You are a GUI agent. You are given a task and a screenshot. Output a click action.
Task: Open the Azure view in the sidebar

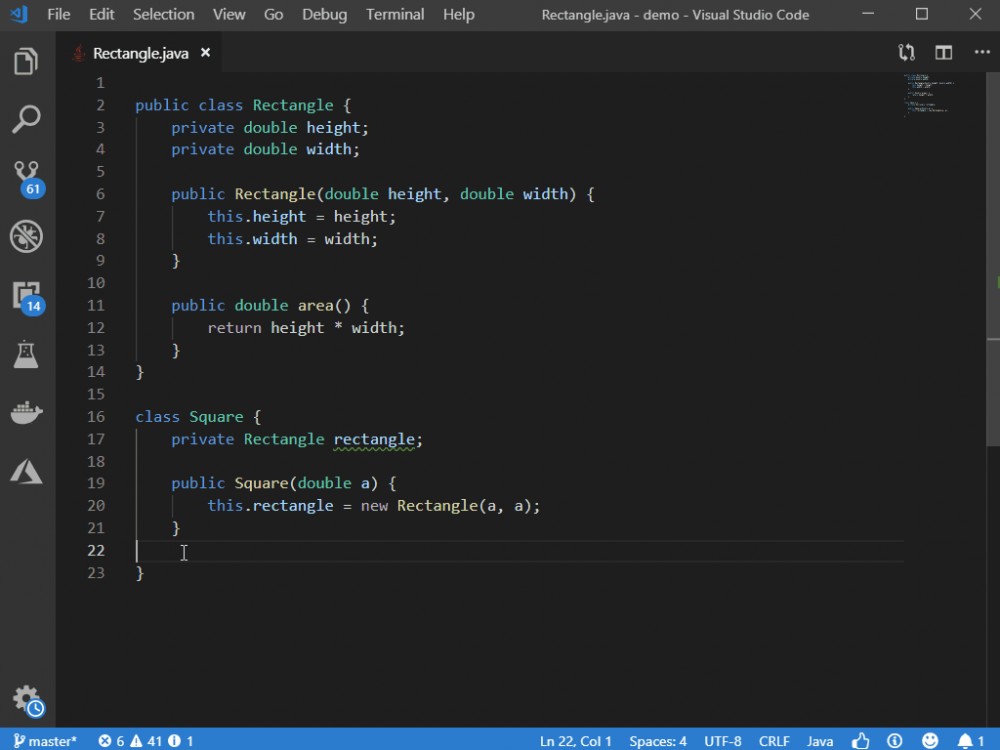click(26, 471)
